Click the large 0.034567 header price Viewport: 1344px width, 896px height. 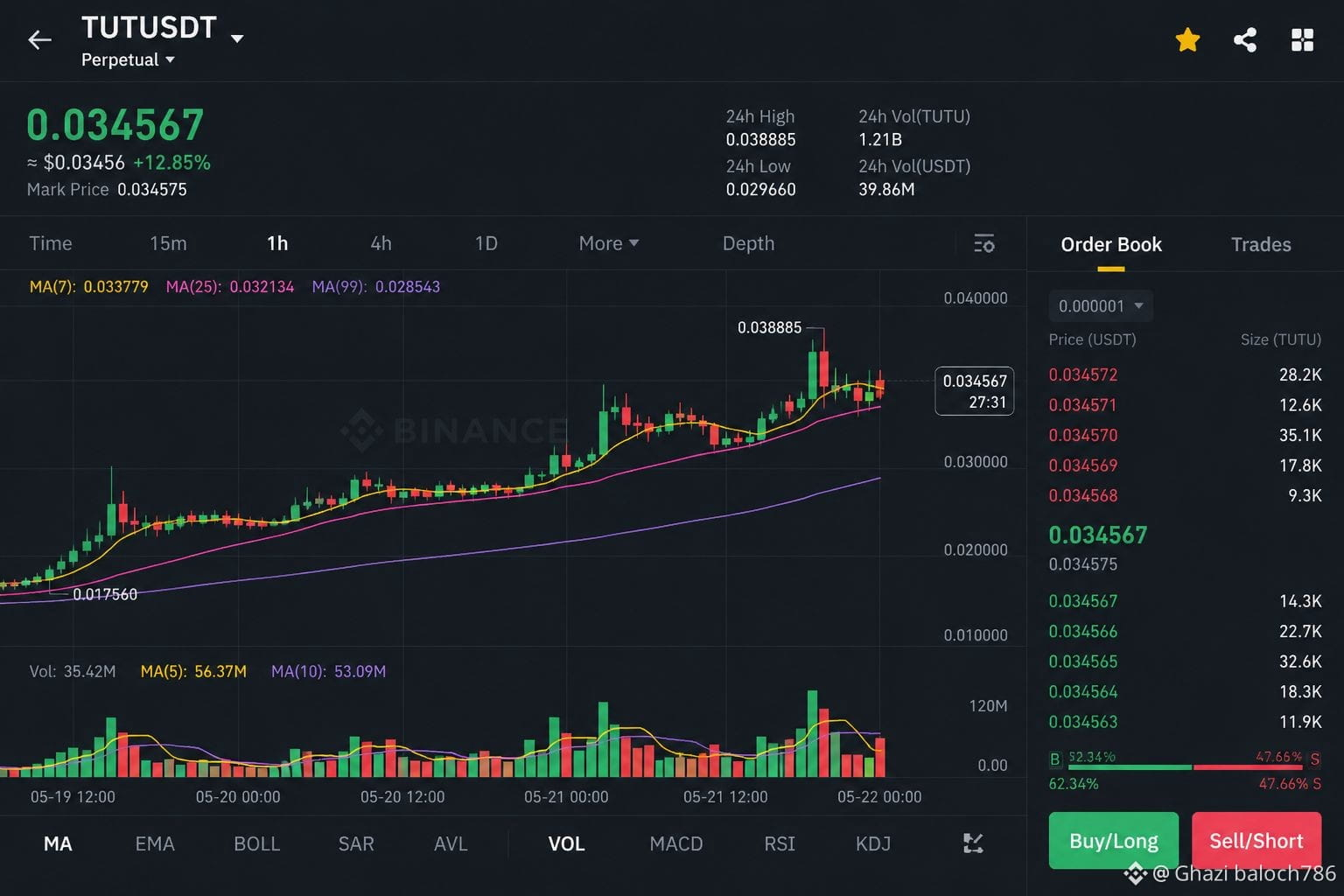115,125
